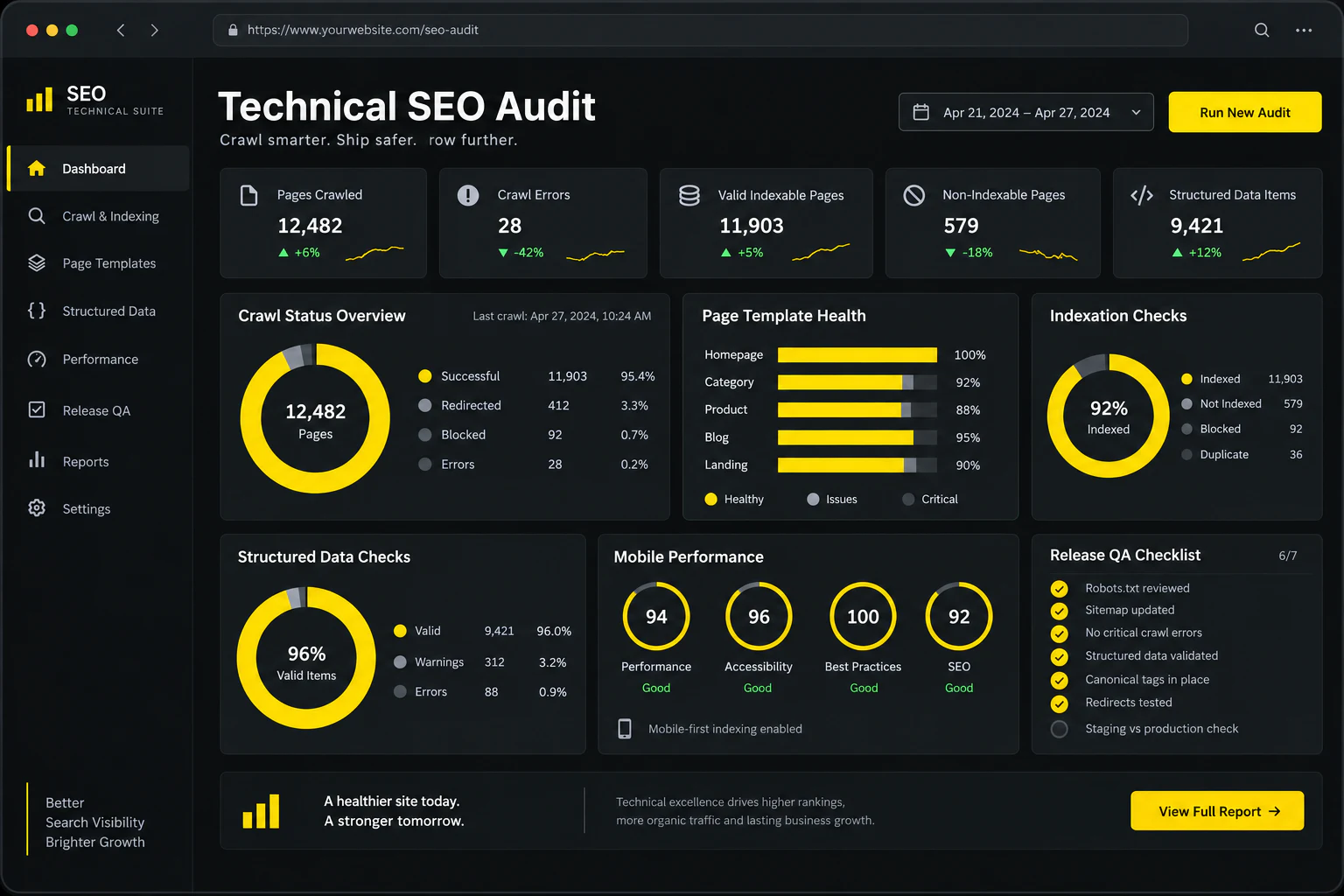Click the Reports bar chart icon
Viewport: 1344px width, 896px height.
coord(37,460)
